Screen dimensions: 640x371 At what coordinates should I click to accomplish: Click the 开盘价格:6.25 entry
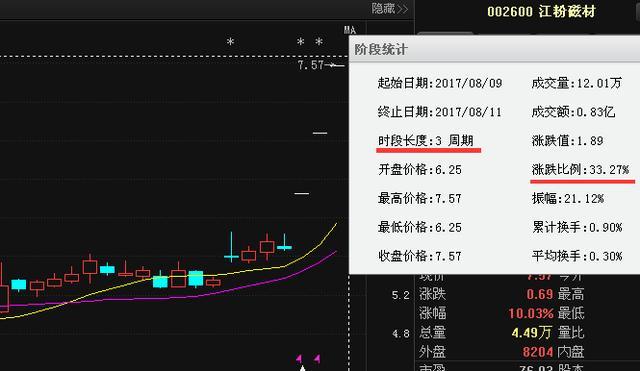(420, 169)
